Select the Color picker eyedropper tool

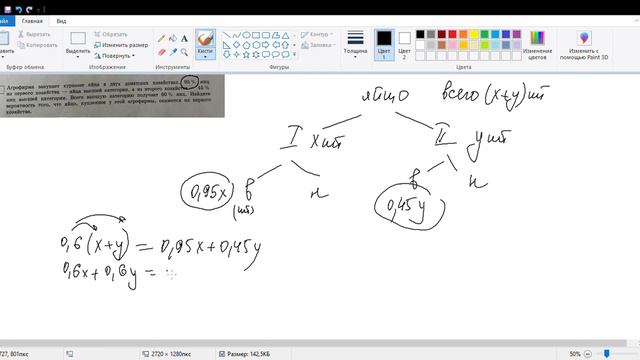click(173, 52)
